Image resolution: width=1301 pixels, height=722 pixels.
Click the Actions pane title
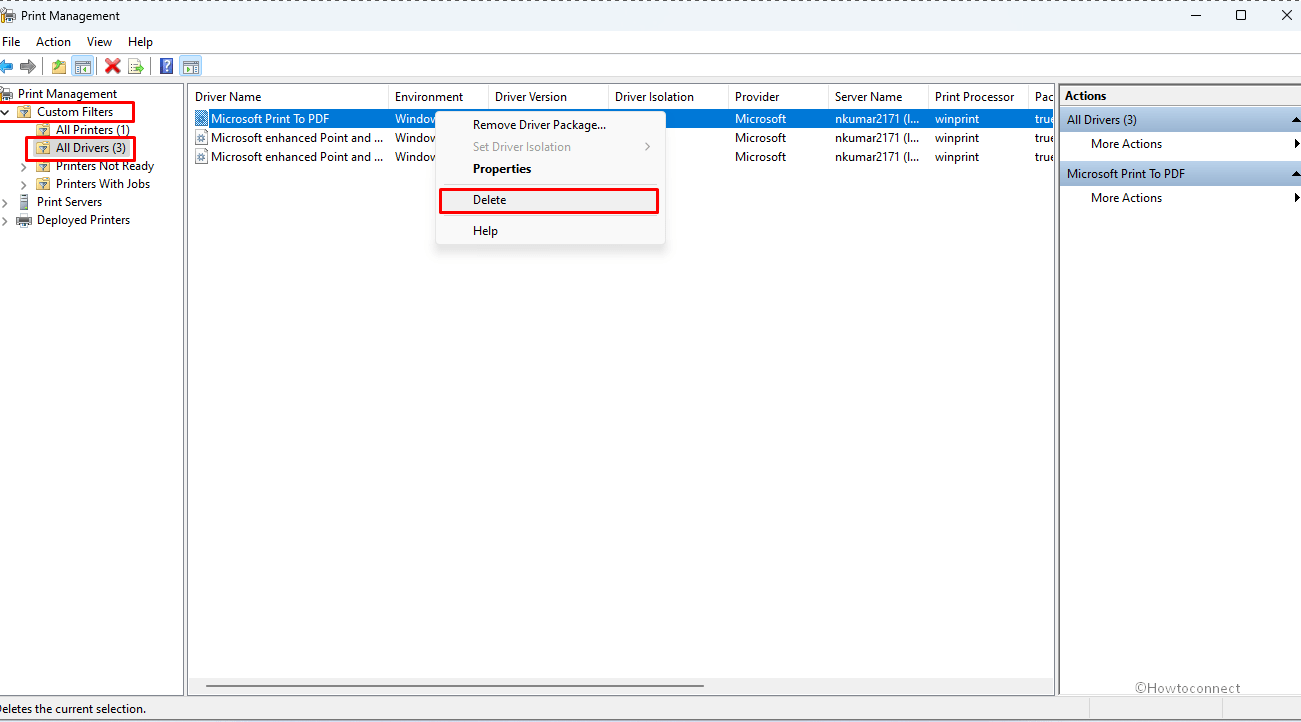click(1085, 96)
